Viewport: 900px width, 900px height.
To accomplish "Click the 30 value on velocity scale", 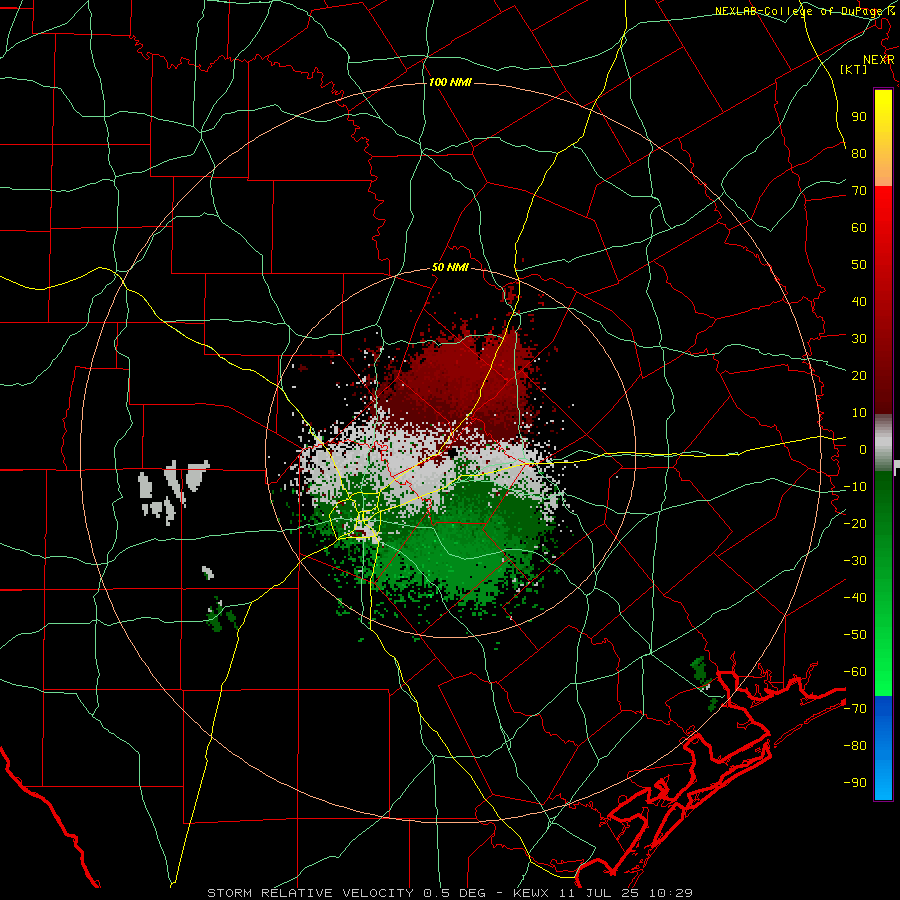I will [859, 339].
